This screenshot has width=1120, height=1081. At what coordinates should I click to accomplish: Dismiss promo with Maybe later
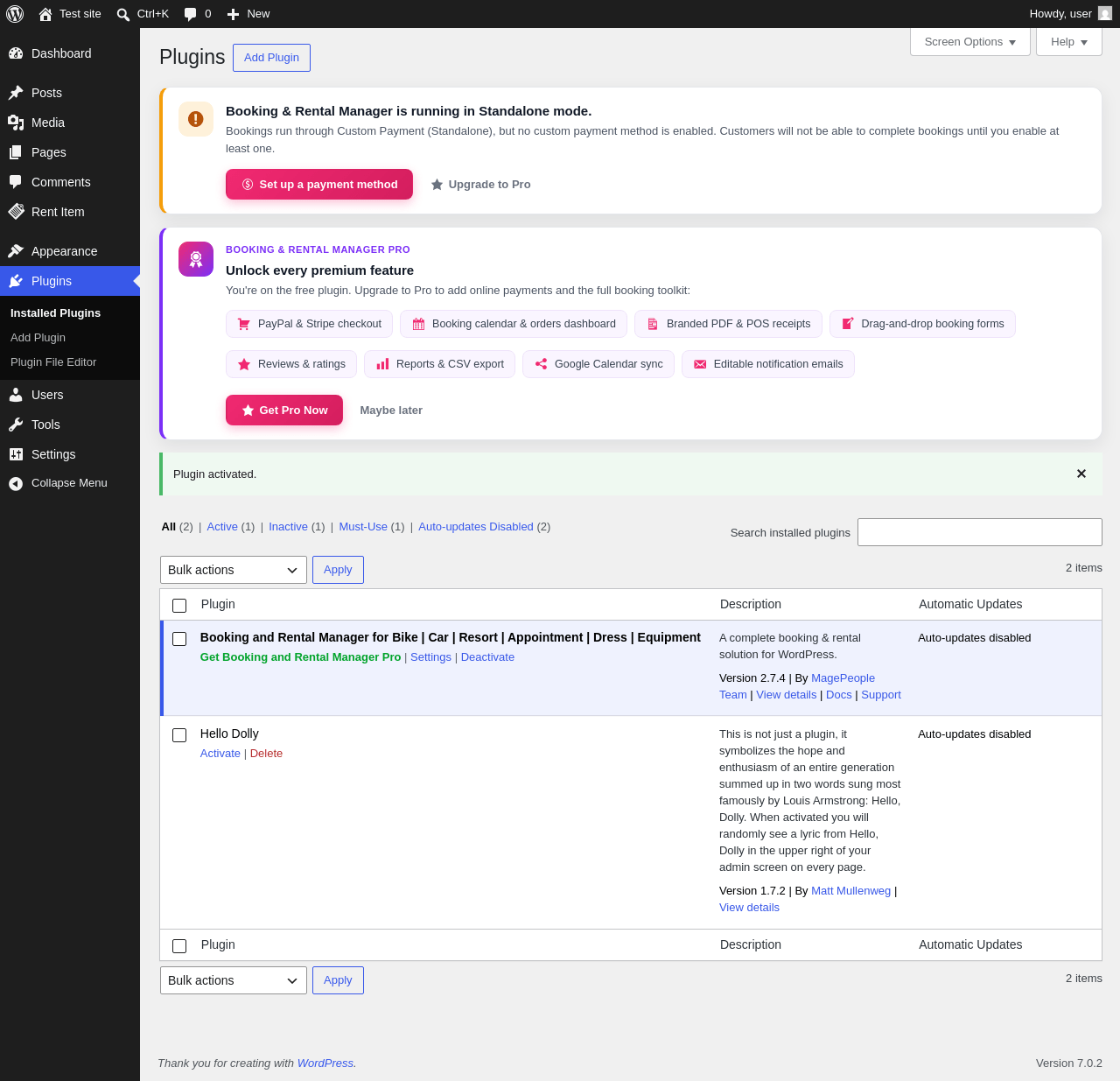pyautogui.click(x=391, y=411)
